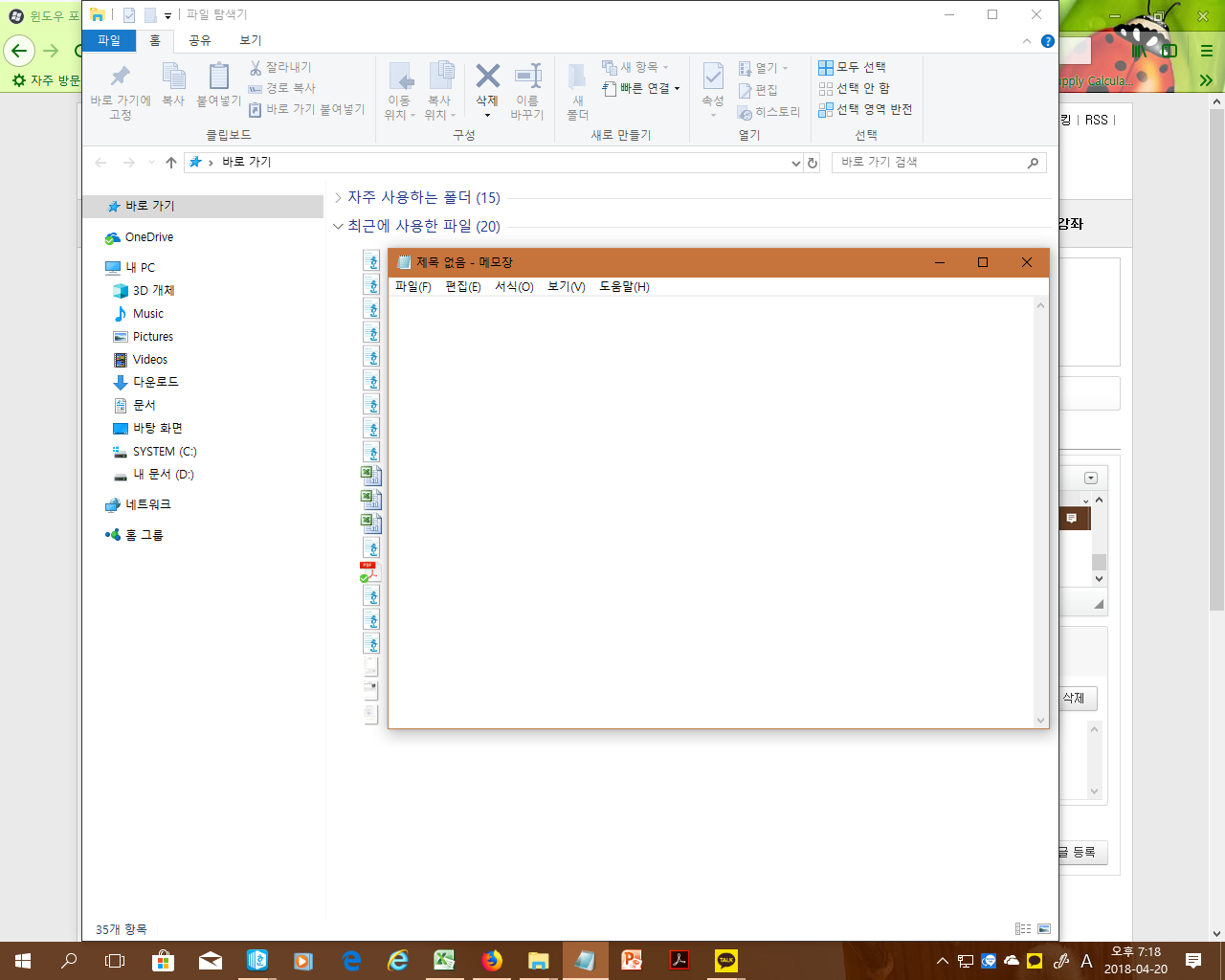This screenshot has height=980, width=1225.
Task: Click Invert selection (선택 영역 반전)
Action: pos(866,109)
